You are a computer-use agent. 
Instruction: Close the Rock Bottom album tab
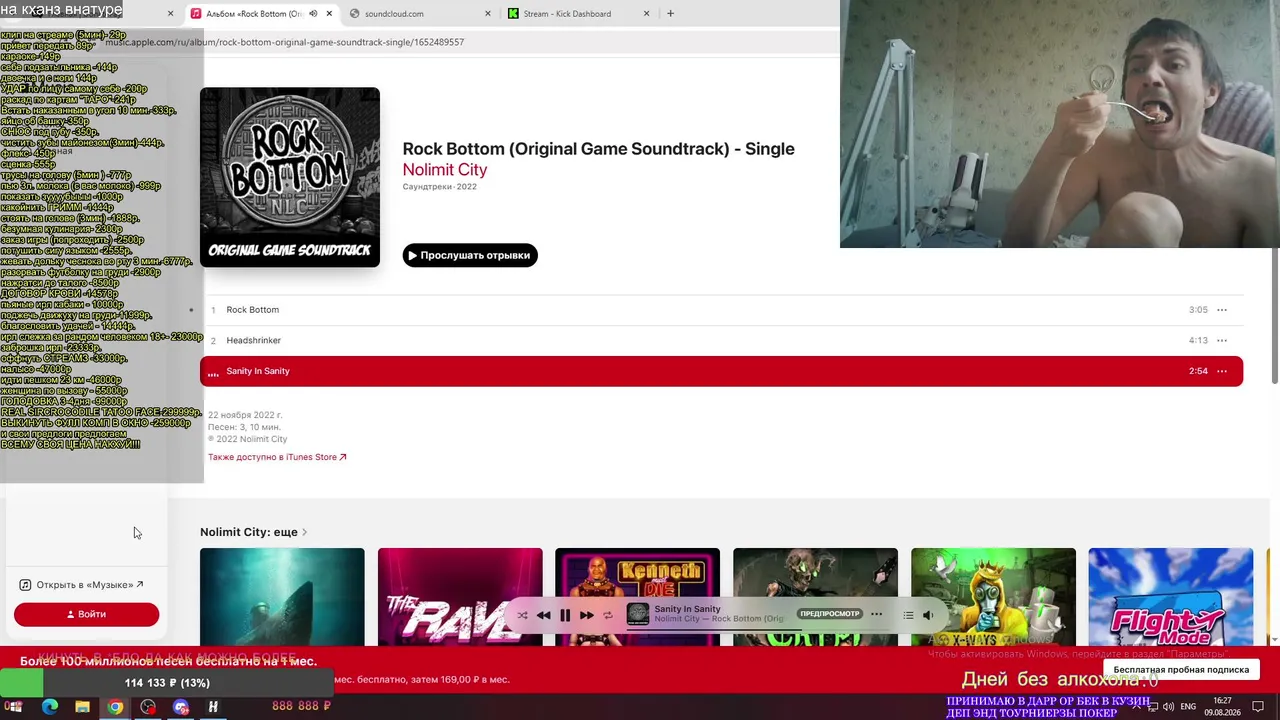coord(329,14)
